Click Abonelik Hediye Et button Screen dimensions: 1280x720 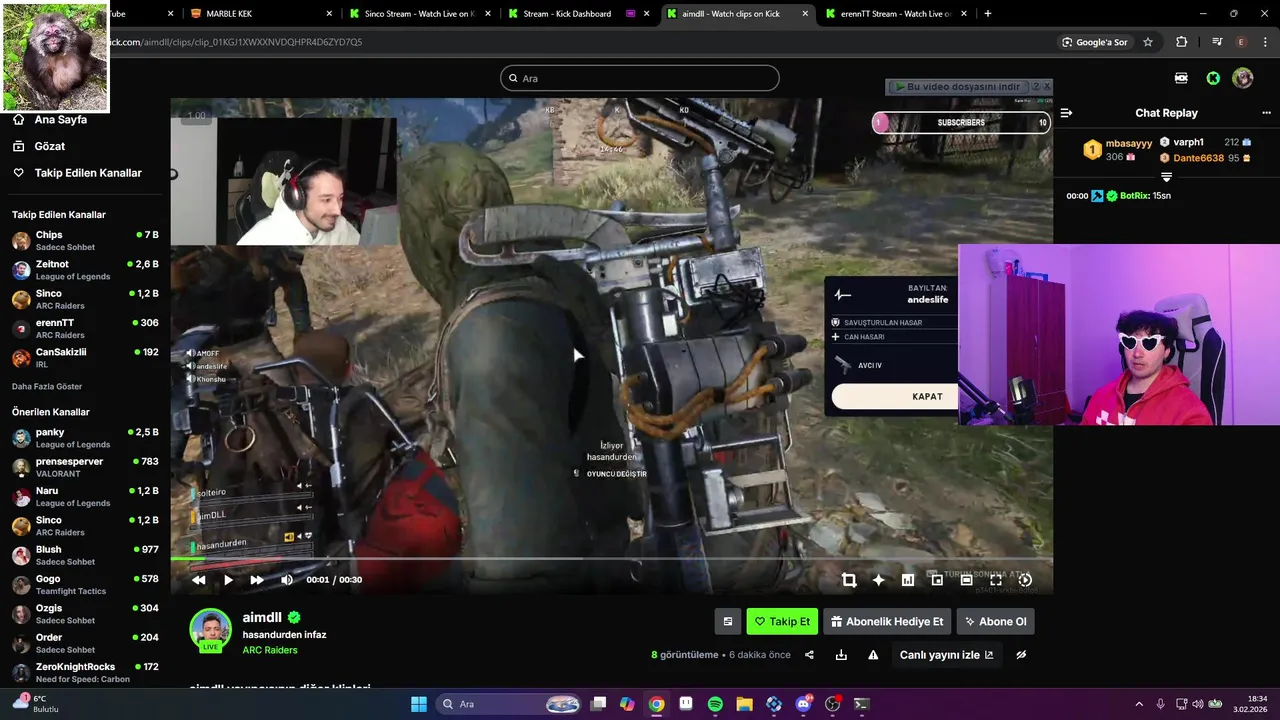click(887, 621)
